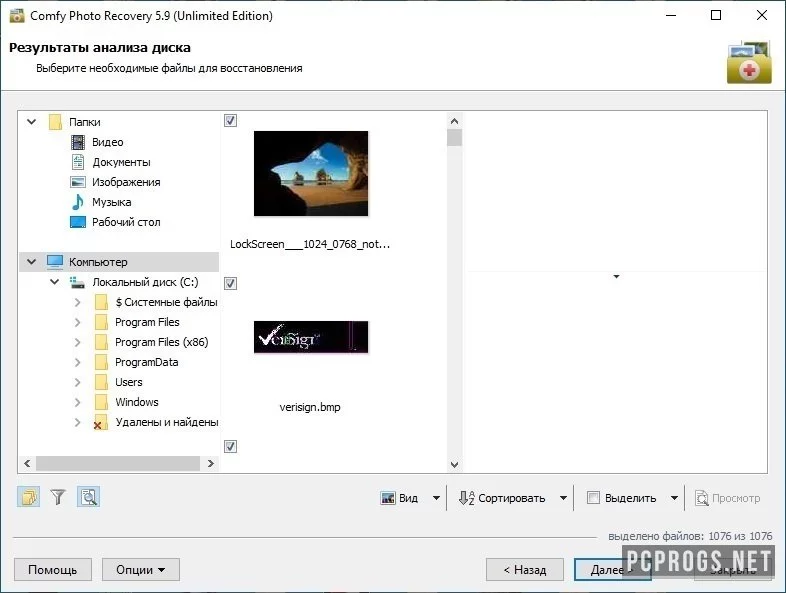The width and height of the screenshot is (786, 593).
Task: Uncheck the checkbox below verisign.bmp
Action: 230,446
